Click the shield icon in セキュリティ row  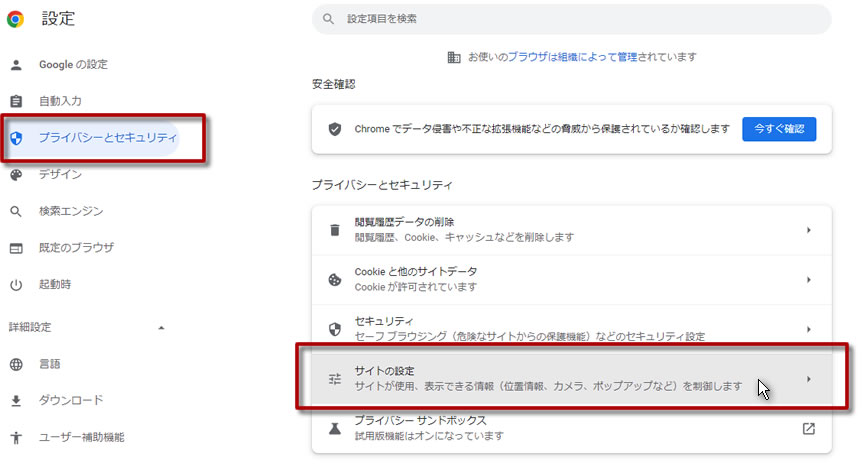click(x=334, y=330)
